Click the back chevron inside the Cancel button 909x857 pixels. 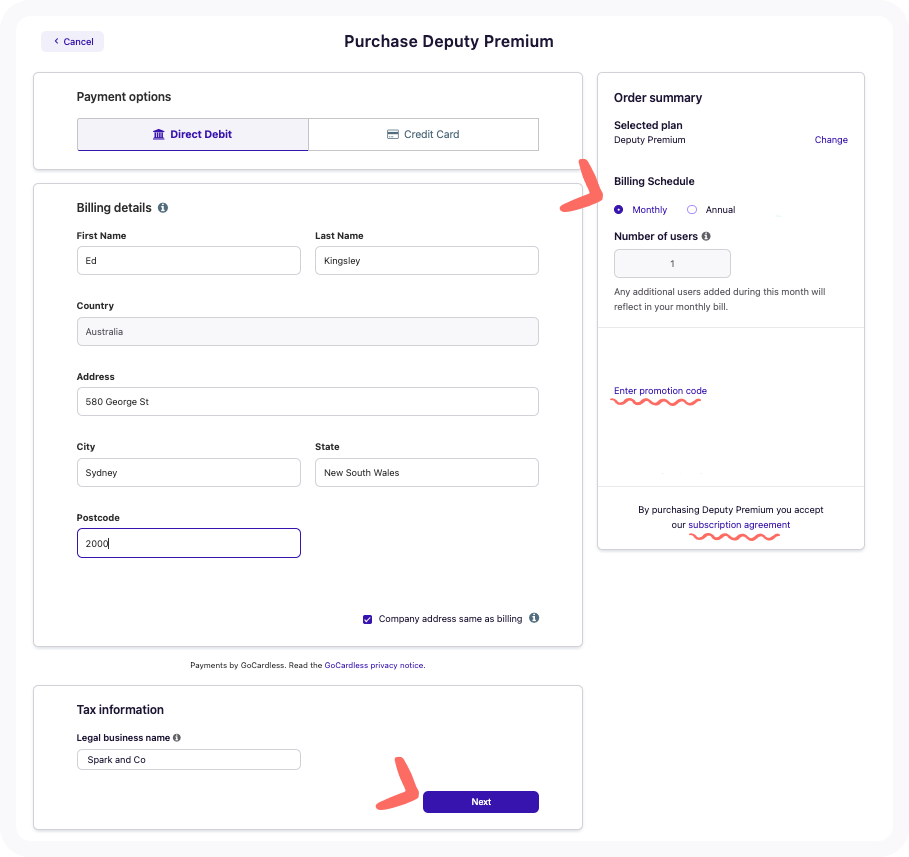pos(55,41)
